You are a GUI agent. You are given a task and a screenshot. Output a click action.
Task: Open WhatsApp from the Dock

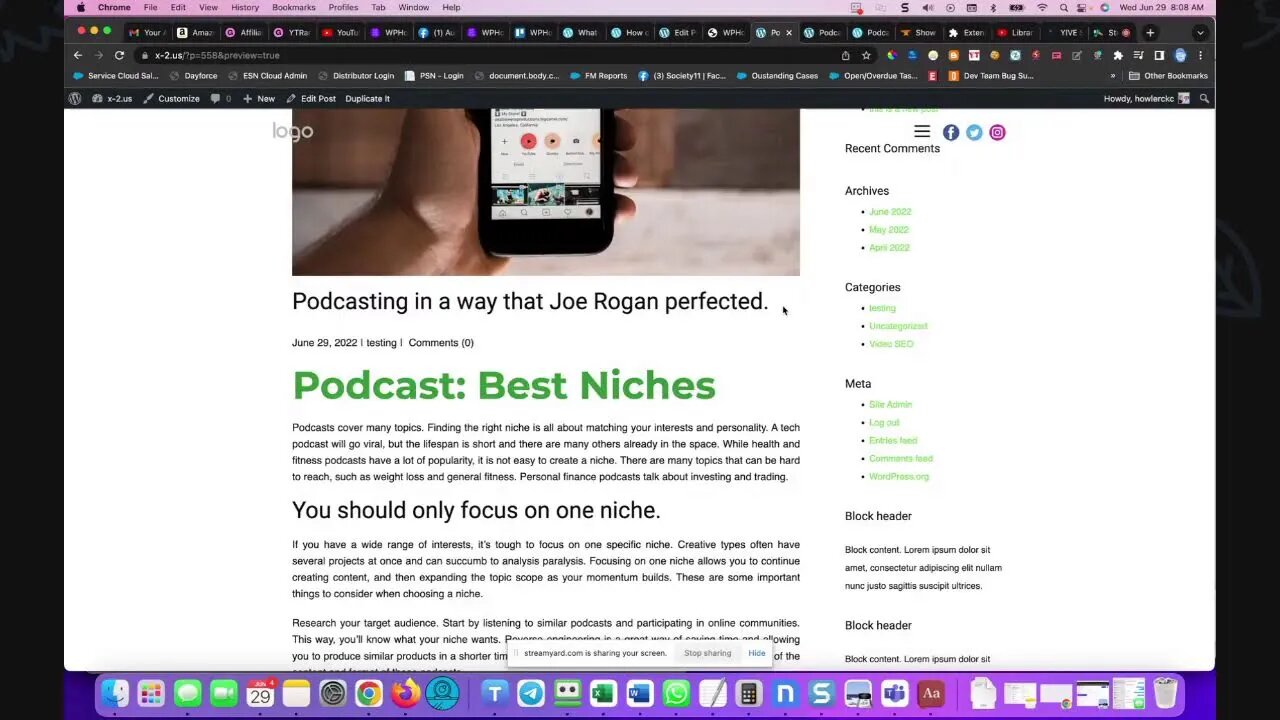tap(676, 693)
